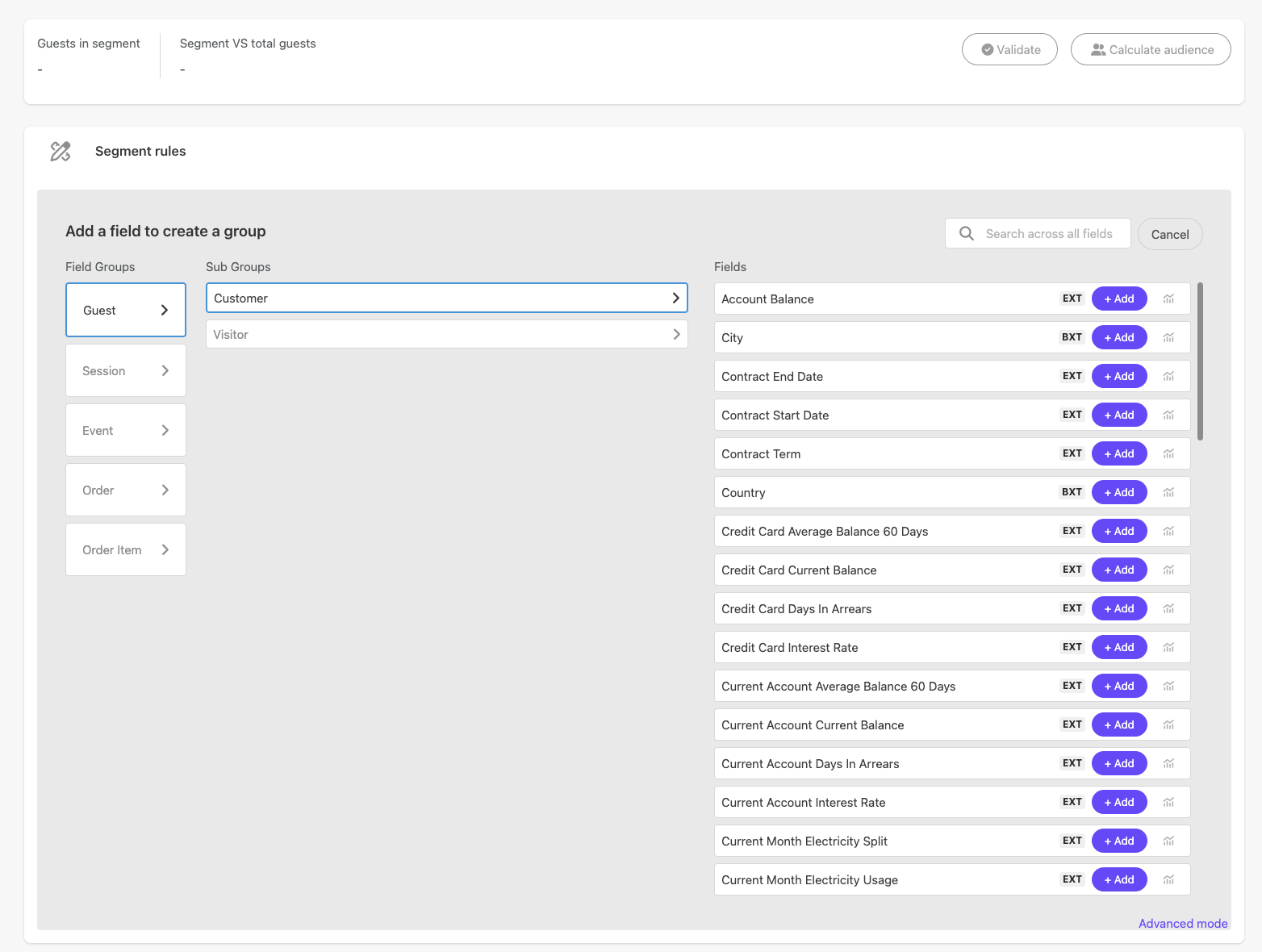Click the chart icon for Credit Card Interest Rate
Viewport: 1262px width, 952px height.
click(x=1168, y=647)
